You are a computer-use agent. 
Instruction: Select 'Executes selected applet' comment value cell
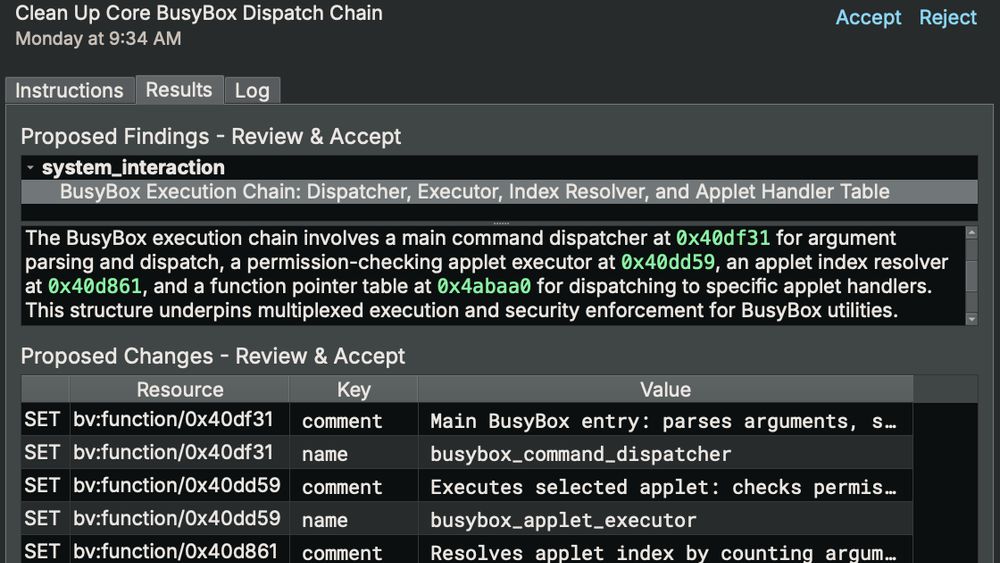point(665,486)
